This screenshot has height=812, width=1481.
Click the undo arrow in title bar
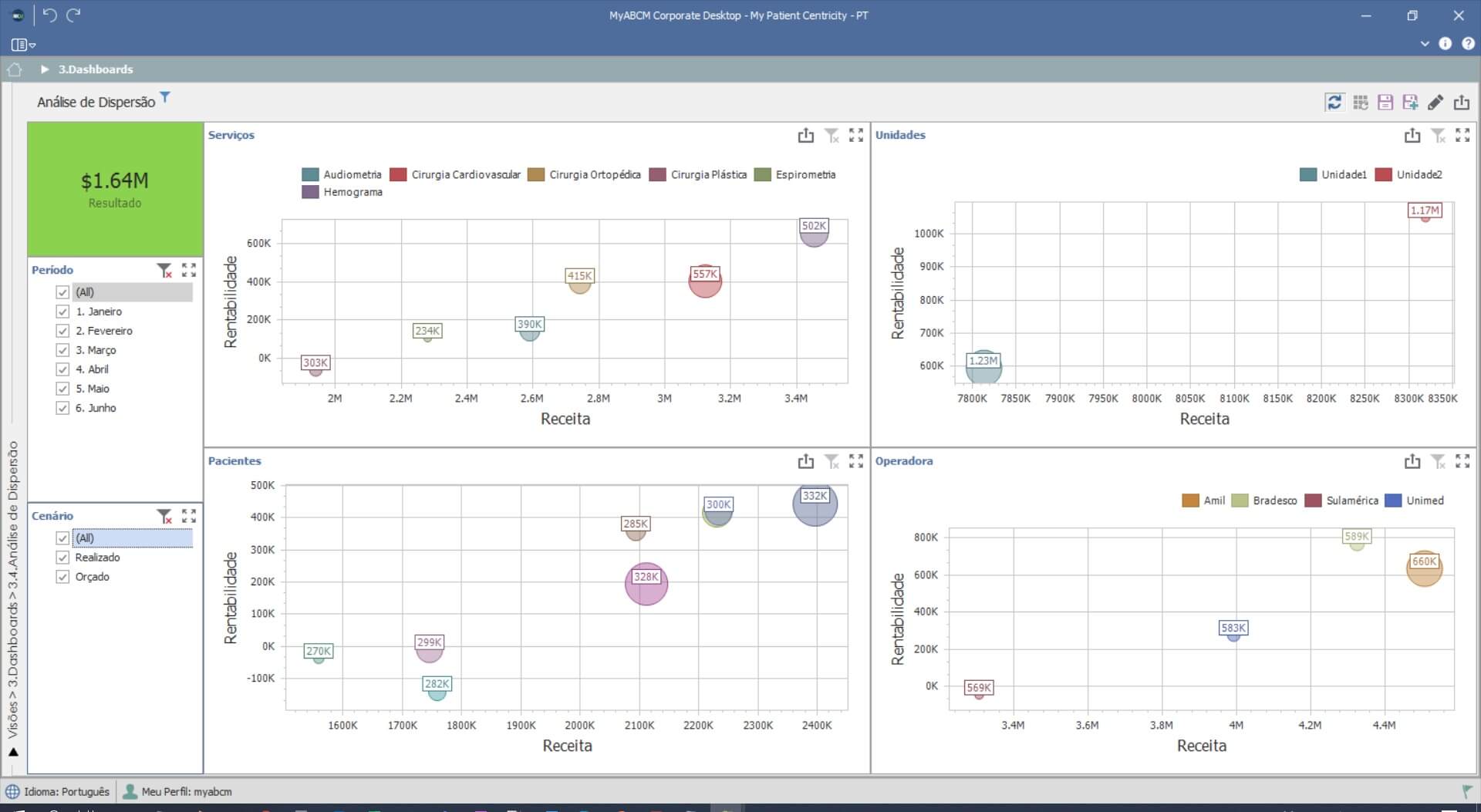[49, 15]
